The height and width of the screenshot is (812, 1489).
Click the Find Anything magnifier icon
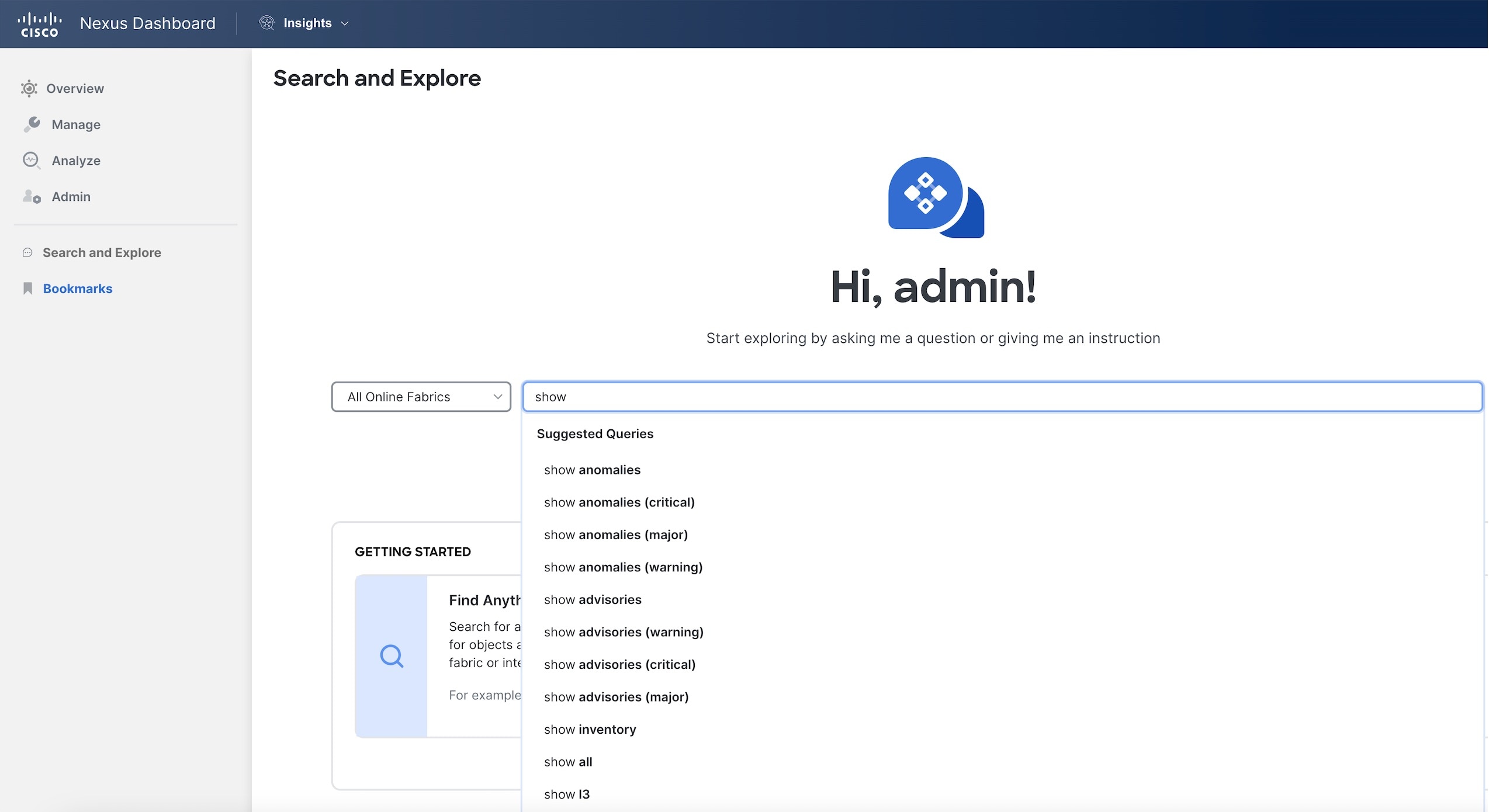(x=392, y=656)
